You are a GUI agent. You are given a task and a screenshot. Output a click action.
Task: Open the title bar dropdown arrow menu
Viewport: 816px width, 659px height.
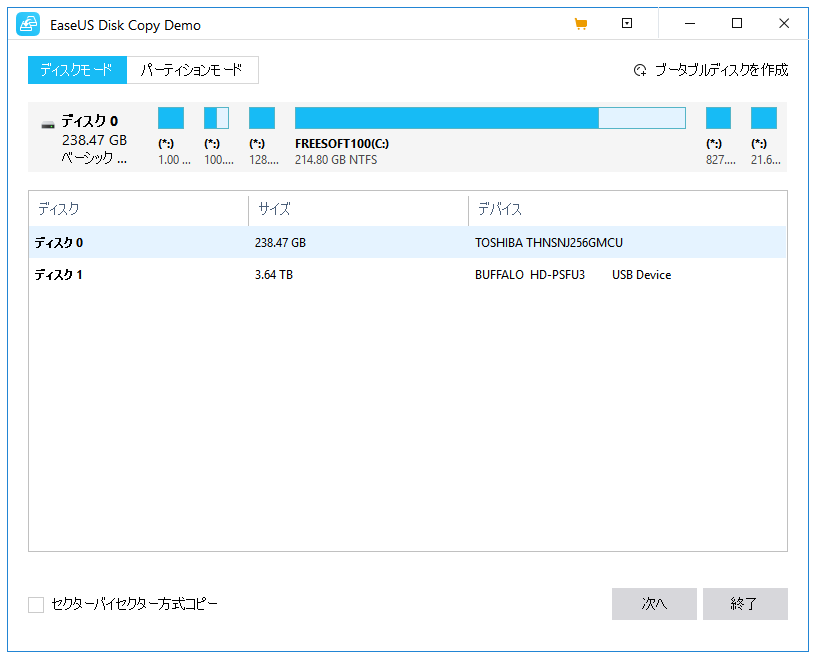[625, 23]
